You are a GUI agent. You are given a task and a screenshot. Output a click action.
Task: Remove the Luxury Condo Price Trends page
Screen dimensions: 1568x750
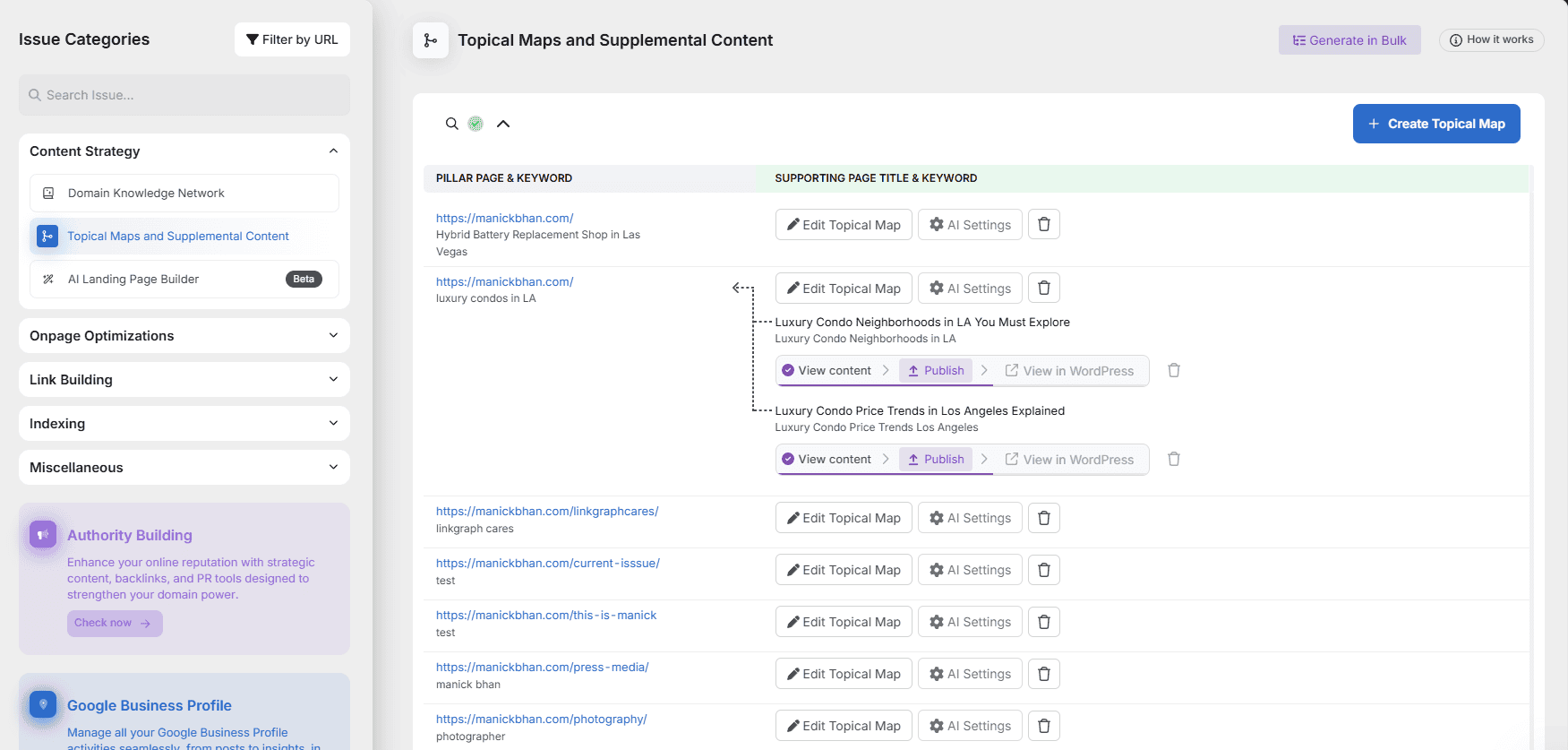coord(1173,459)
